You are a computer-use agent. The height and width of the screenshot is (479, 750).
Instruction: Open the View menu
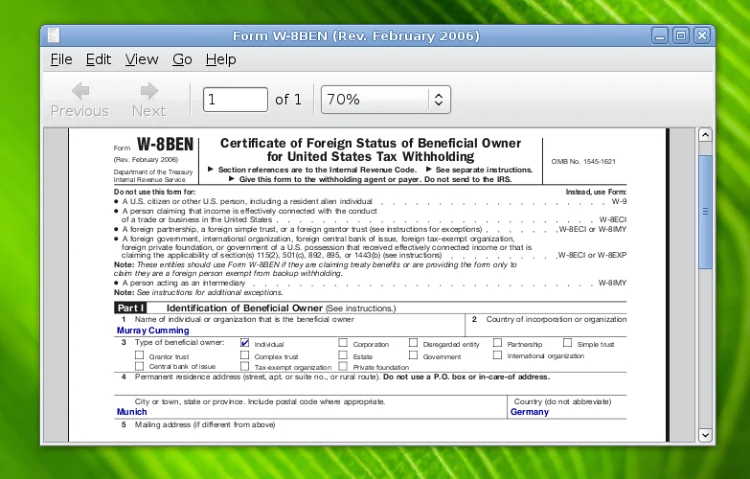[142, 59]
